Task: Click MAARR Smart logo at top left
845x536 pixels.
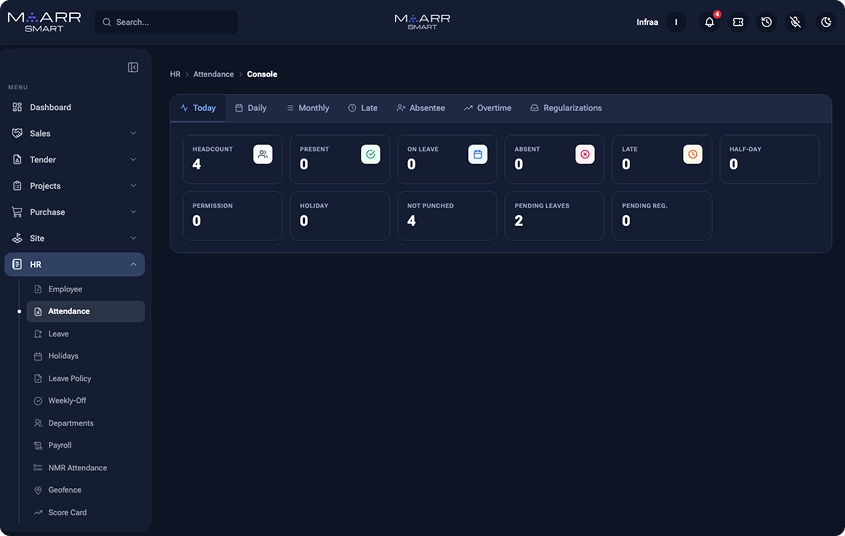Action: 44,22
